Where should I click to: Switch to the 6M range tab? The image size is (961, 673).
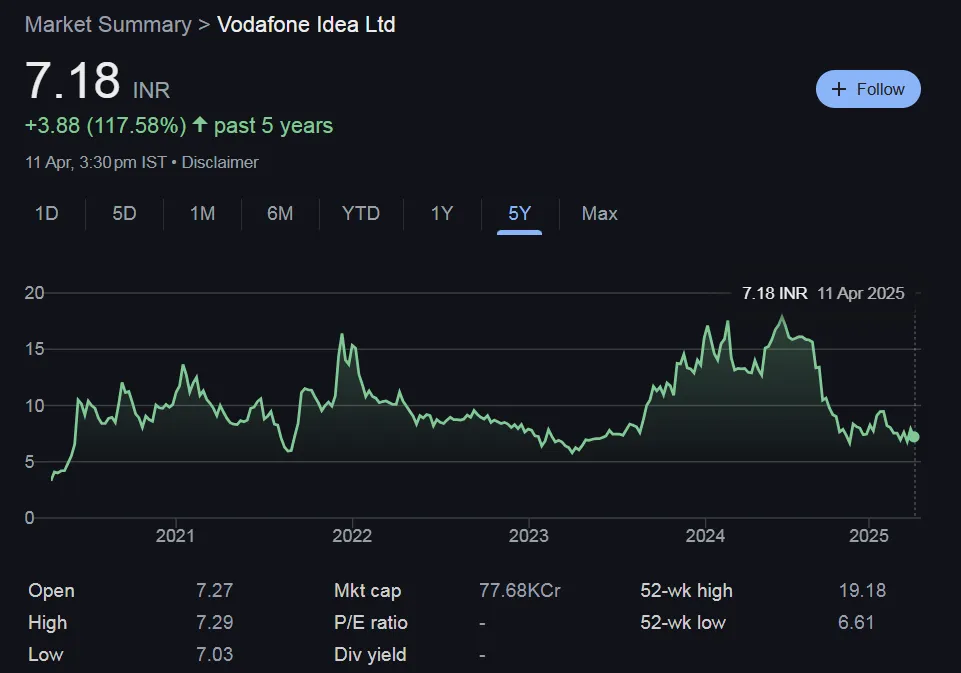pos(280,213)
